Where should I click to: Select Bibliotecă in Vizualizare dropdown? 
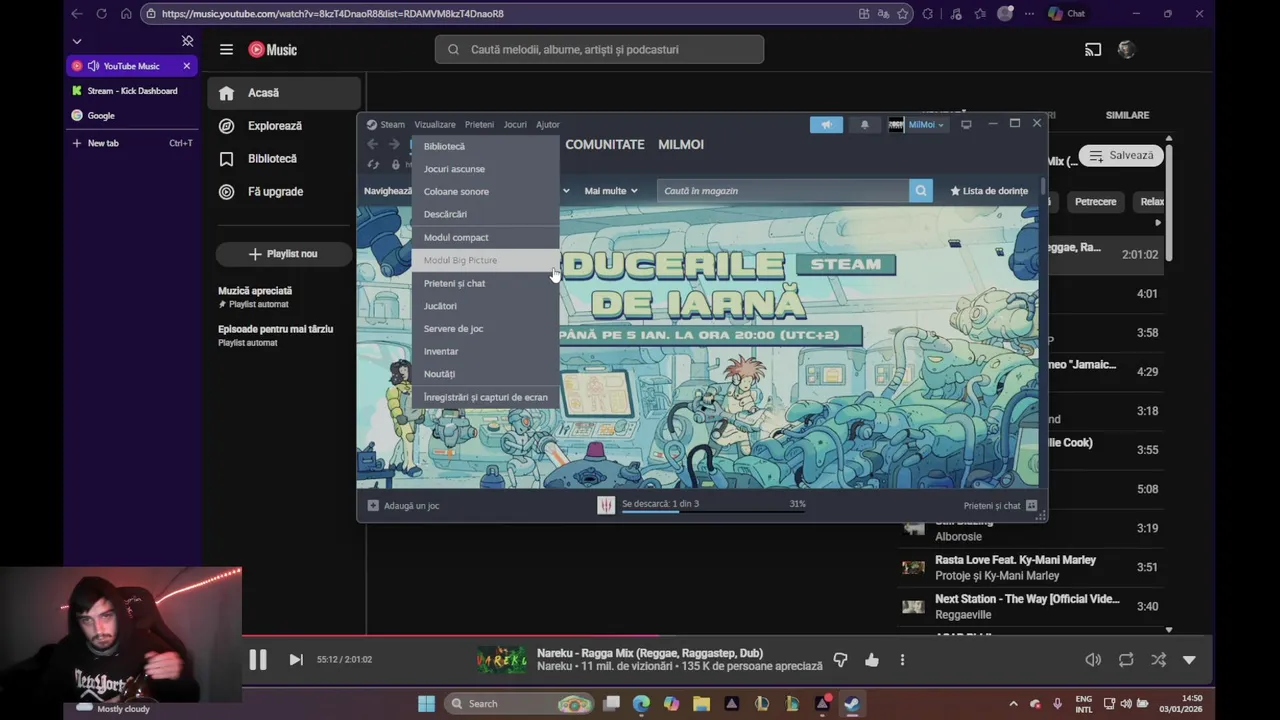coord(485,147)
